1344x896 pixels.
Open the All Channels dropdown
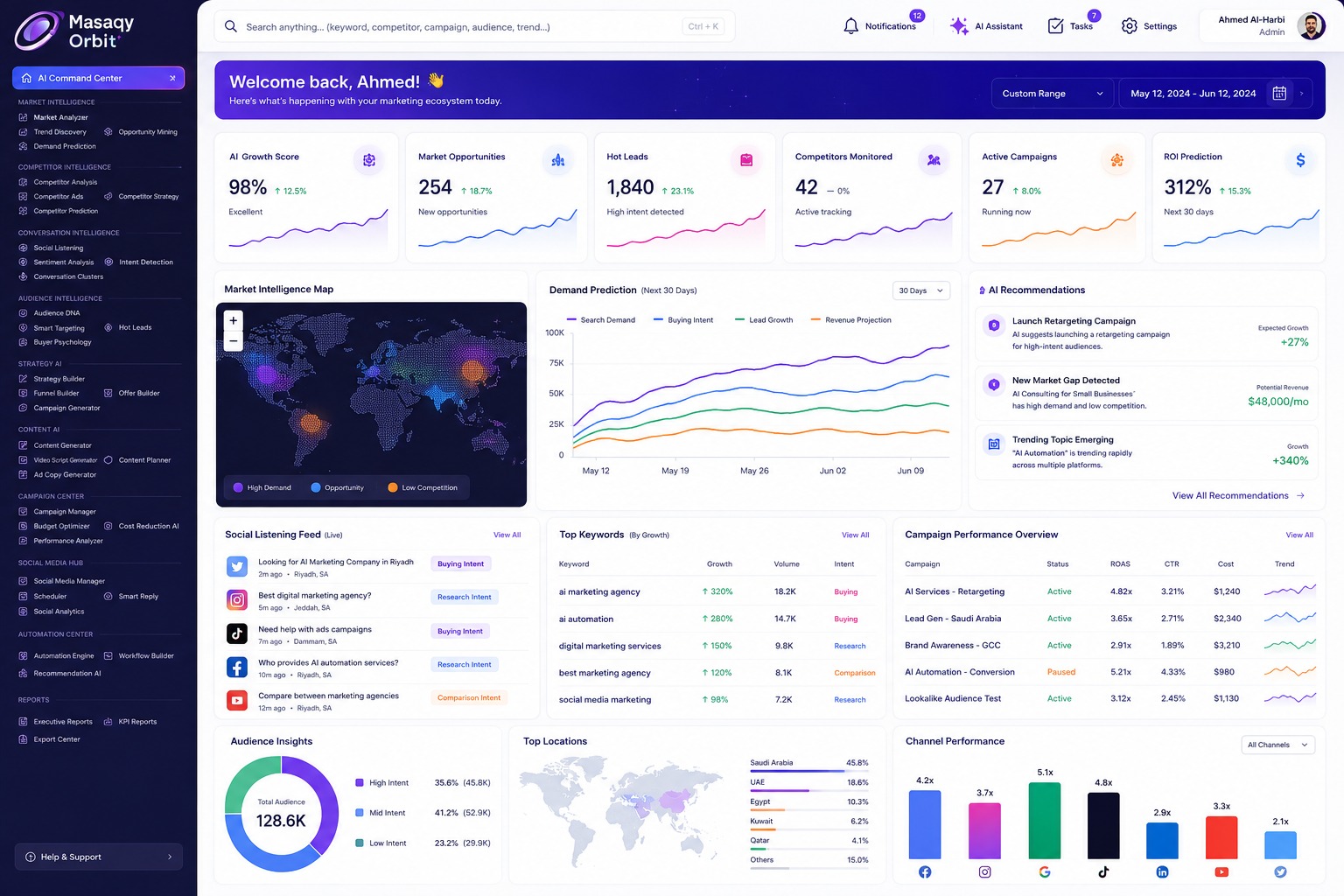(x=1278, y=745)
